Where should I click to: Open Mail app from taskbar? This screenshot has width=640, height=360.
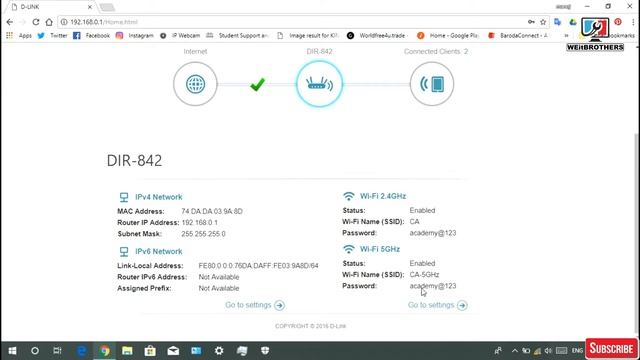pyautogui.click(x=173, y=351)
